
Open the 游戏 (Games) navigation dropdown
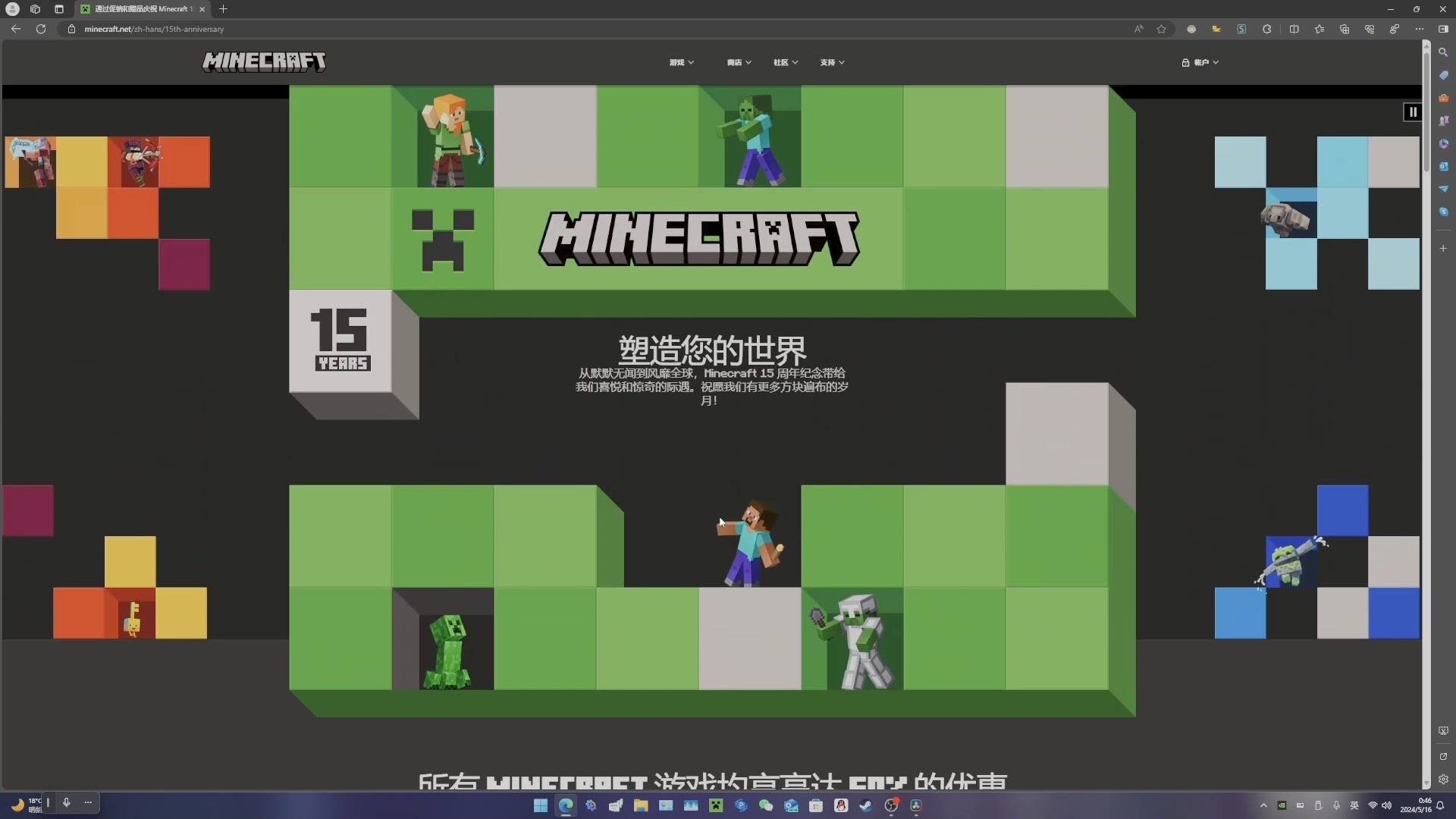[x=681, y=62]
